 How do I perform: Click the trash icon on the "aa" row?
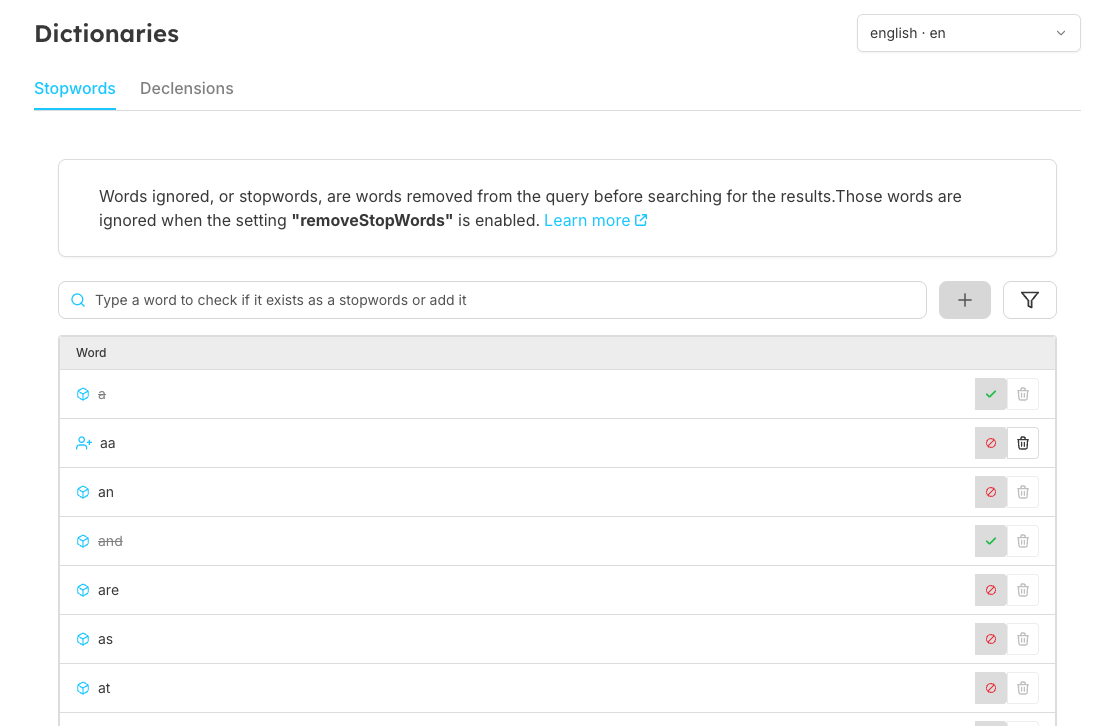(1022, 442)
